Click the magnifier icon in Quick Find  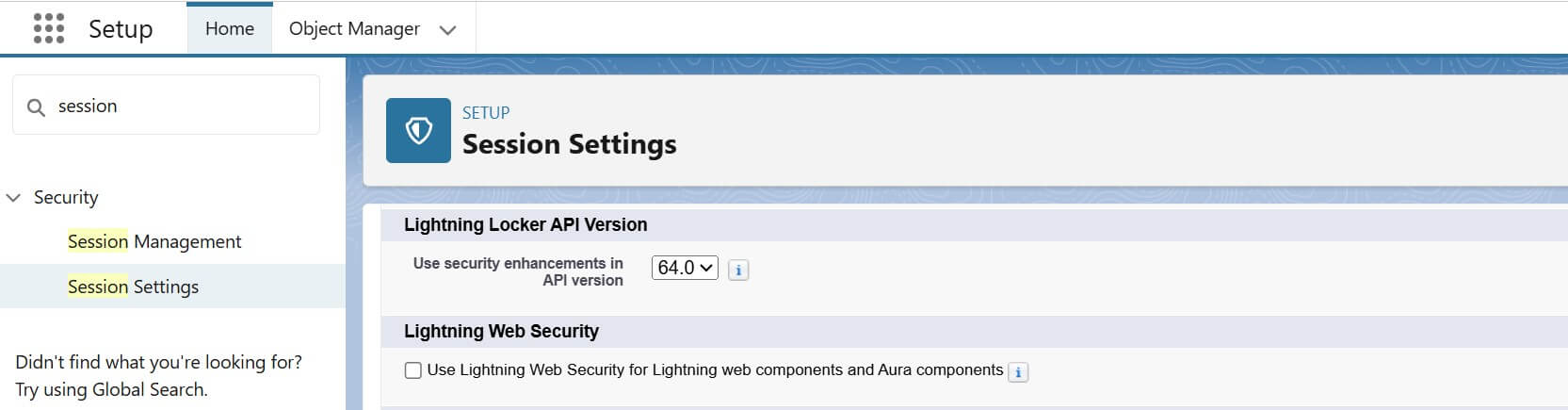pos(36,107)
